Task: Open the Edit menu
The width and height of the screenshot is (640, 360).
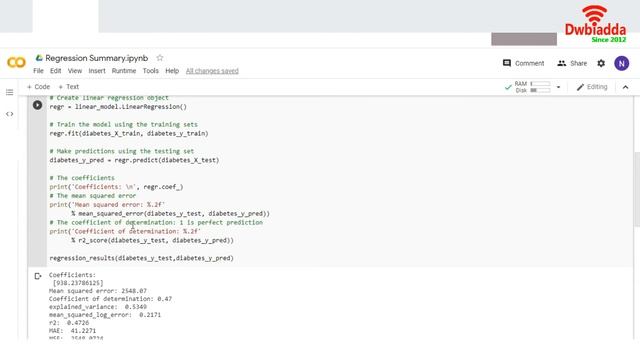Action: click(x=56, y=71)
